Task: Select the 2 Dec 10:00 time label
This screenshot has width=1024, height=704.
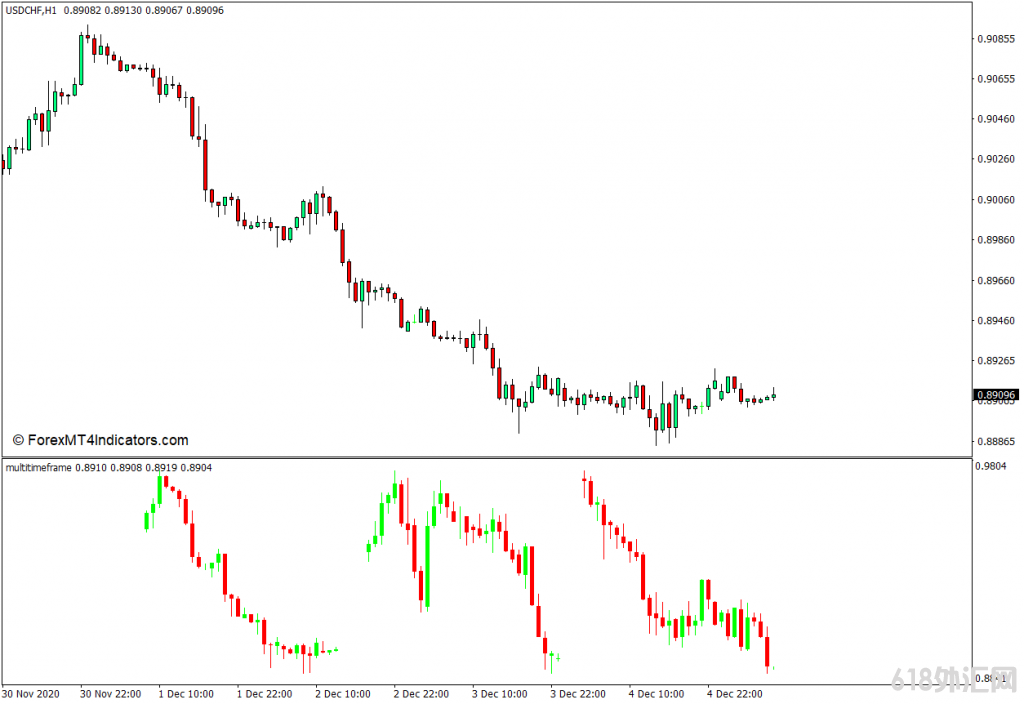Action: 343,693
